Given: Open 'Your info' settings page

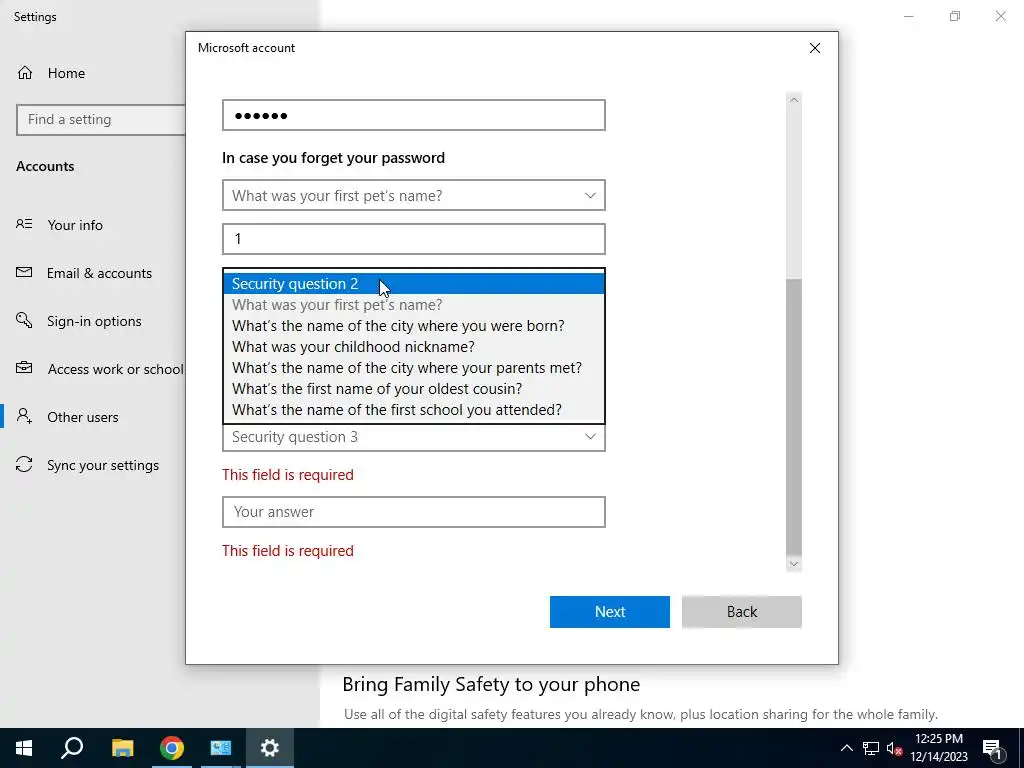Looking at the screenshot, I should [75, 225].
